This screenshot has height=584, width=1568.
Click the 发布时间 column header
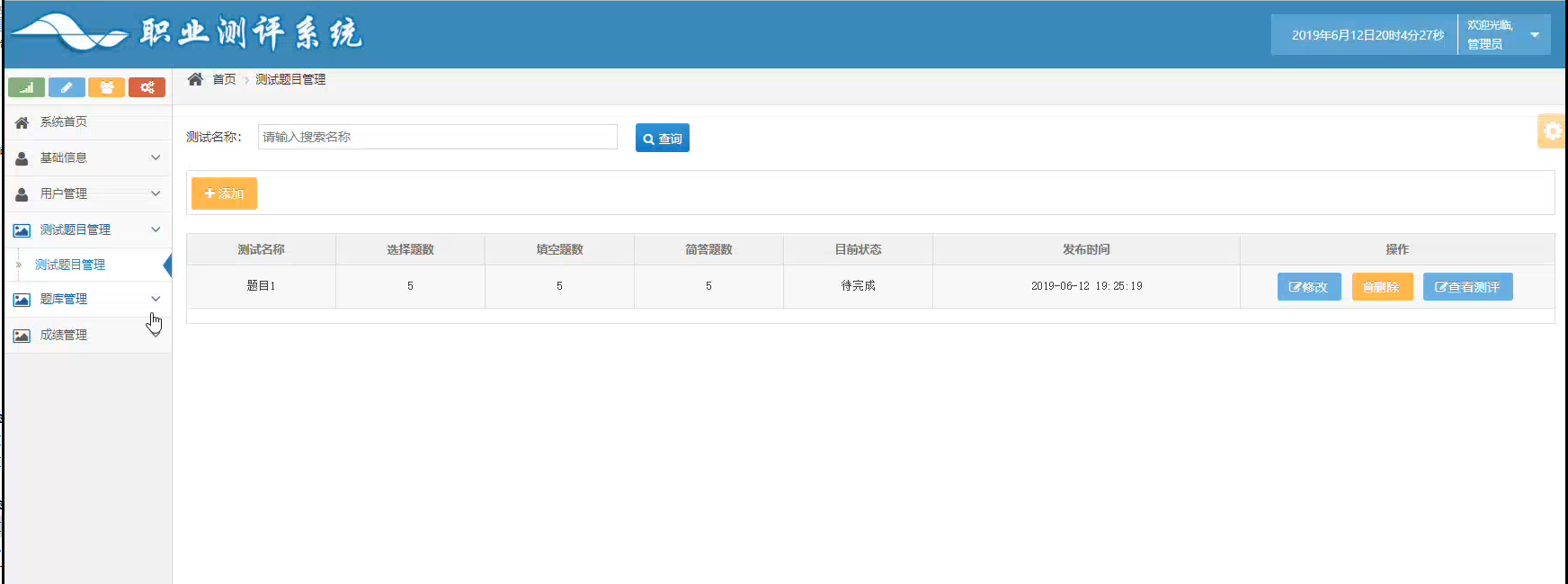[x=1087, y=249]
